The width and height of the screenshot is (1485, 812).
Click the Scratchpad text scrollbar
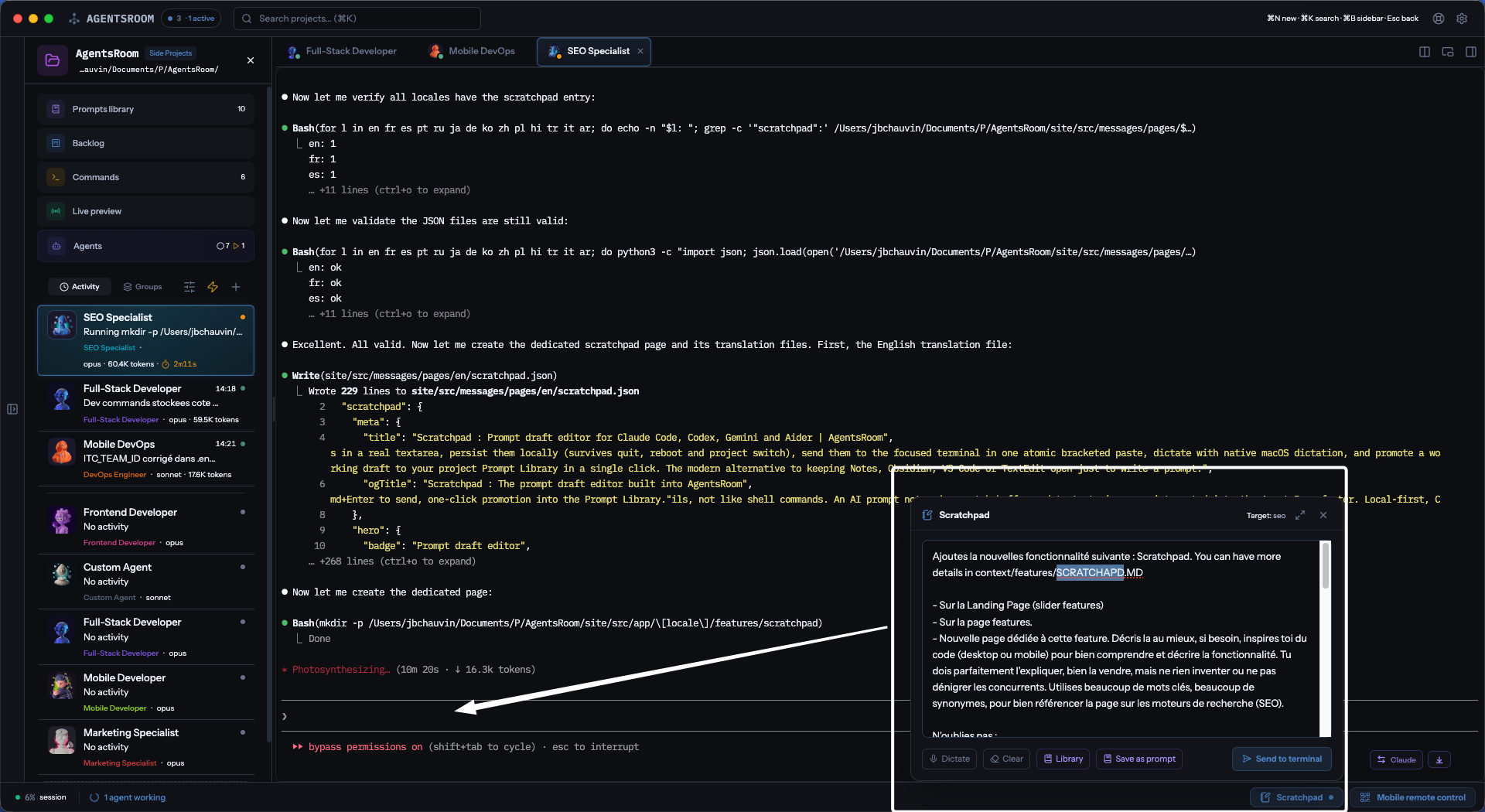pyautogui.click(x=1325, y=566)
